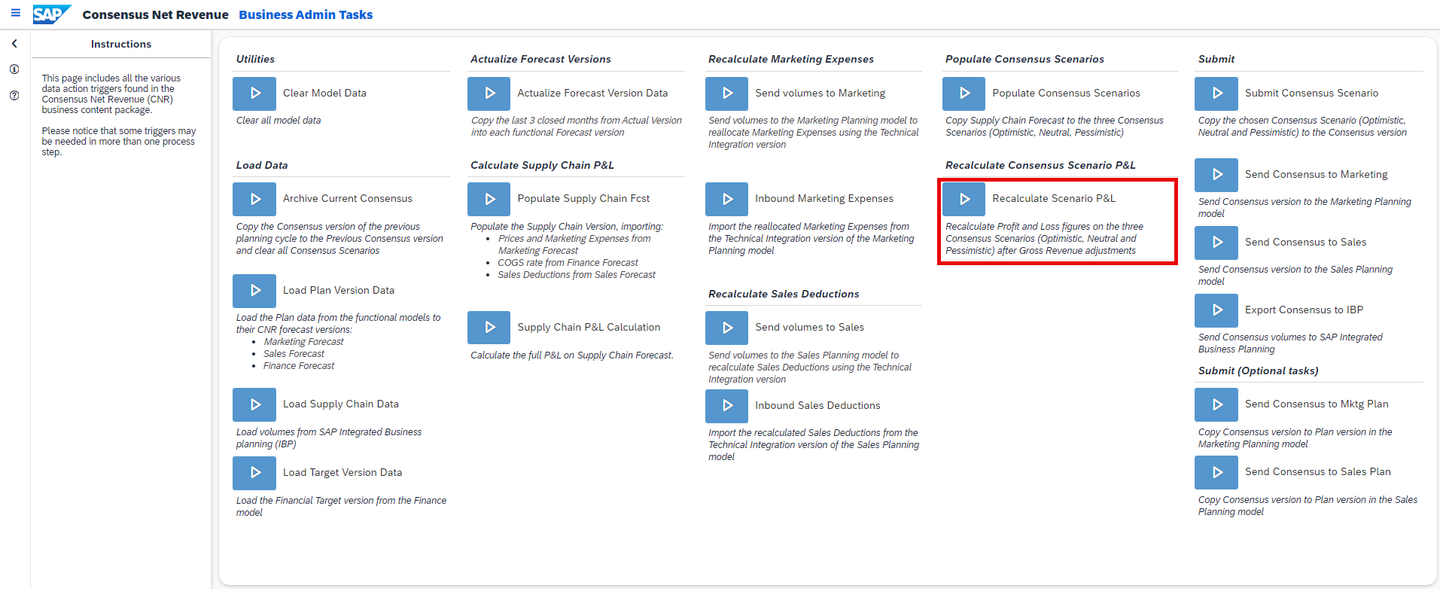
Task: Run the Submit Consensus Scenario trigger
Action: [1216, 93]
